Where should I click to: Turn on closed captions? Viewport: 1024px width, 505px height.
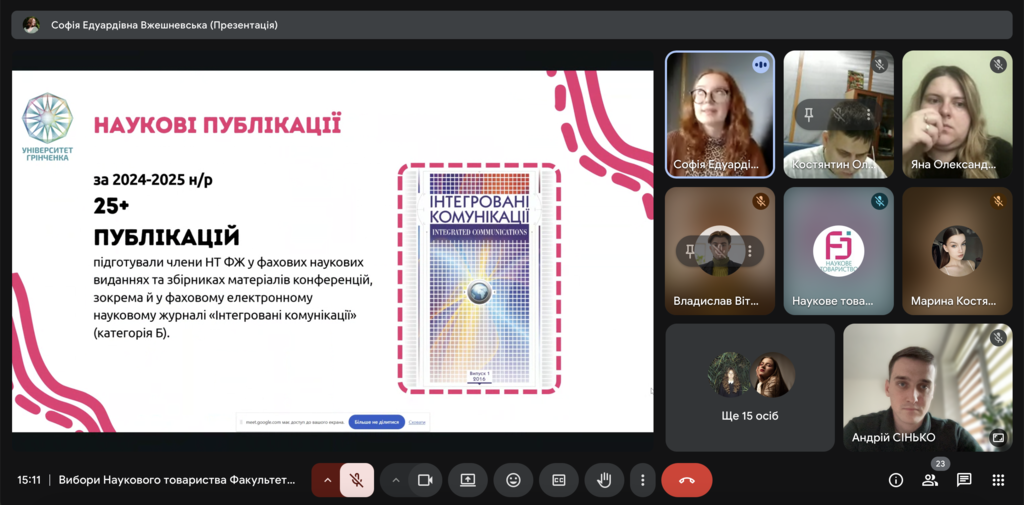559,480
